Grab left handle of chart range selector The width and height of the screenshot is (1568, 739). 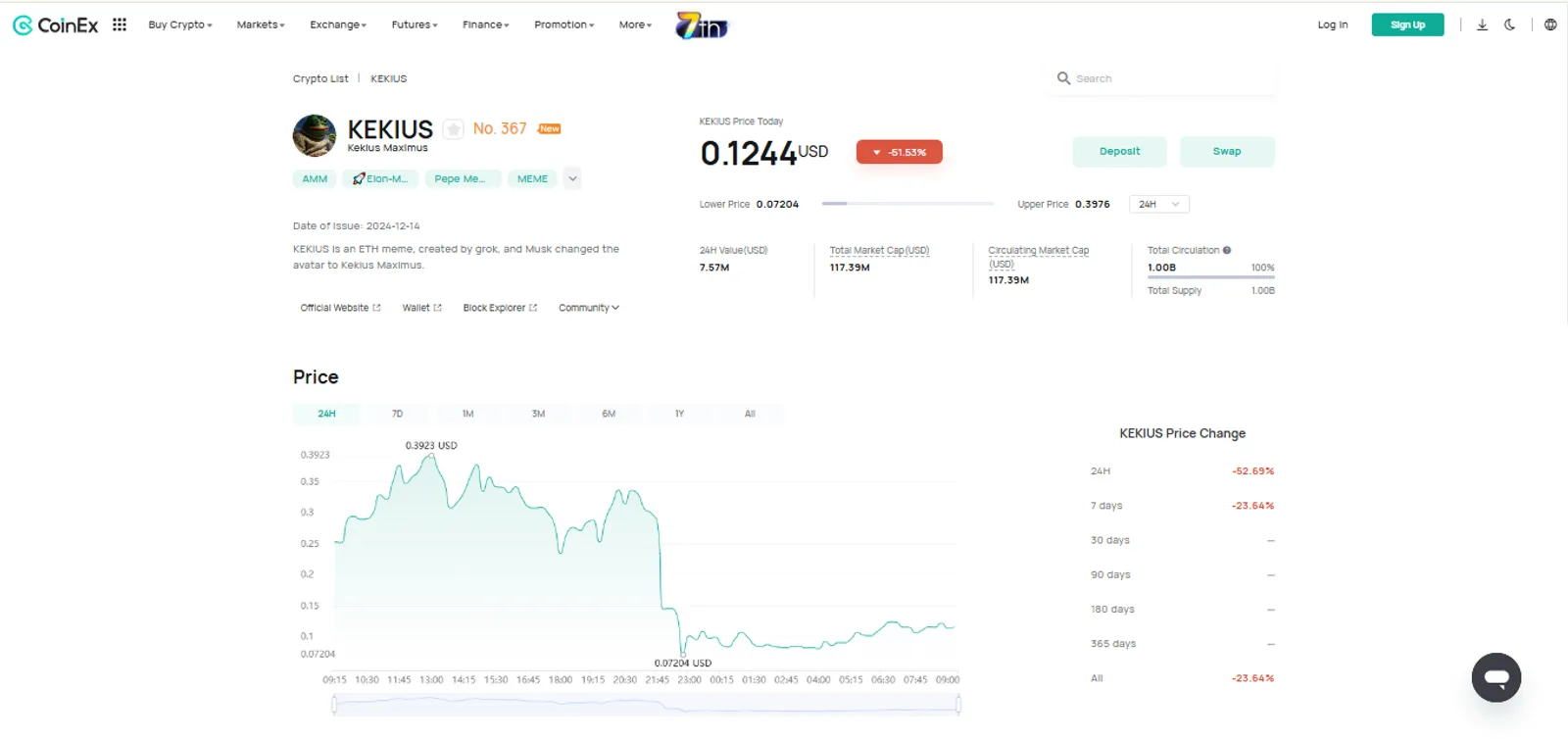[334, 704]
